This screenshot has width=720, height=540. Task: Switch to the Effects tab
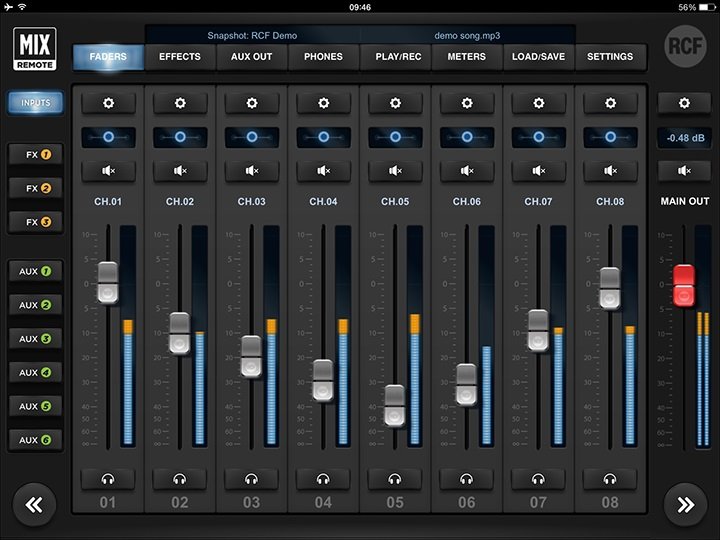pos(180,57)
